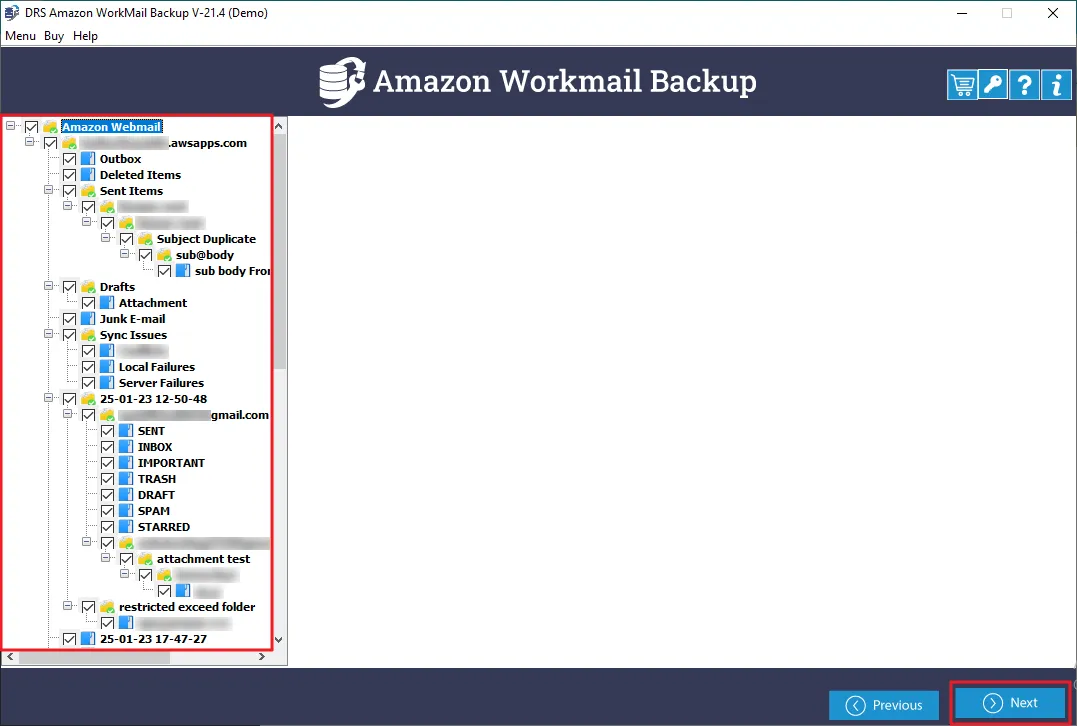Select the Server Failures tree item
The width and height of the screenshot is (1077, 726).
point(161,383)
